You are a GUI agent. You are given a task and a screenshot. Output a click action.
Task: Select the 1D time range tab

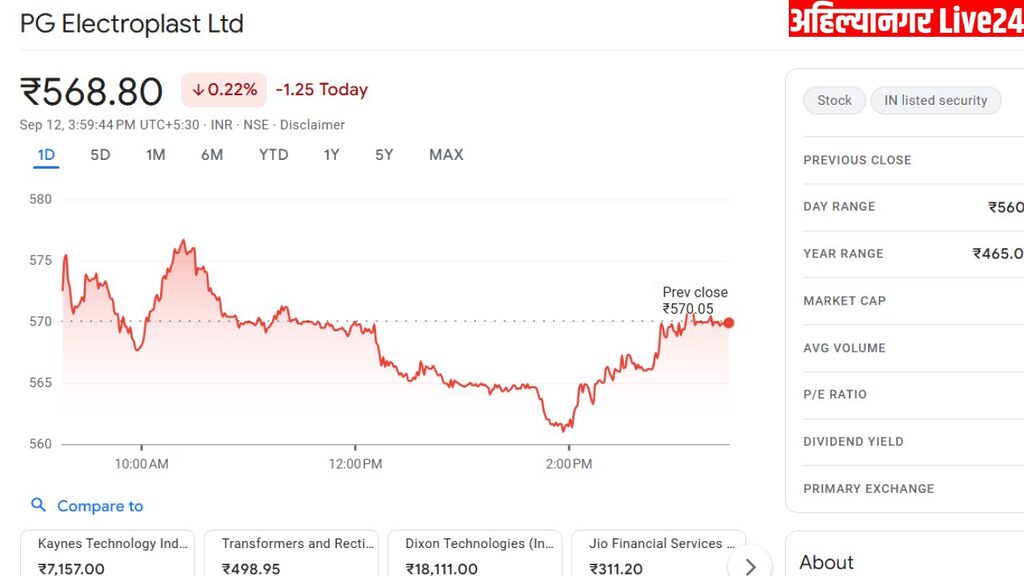pyautogui.click(x=46, y=155)
